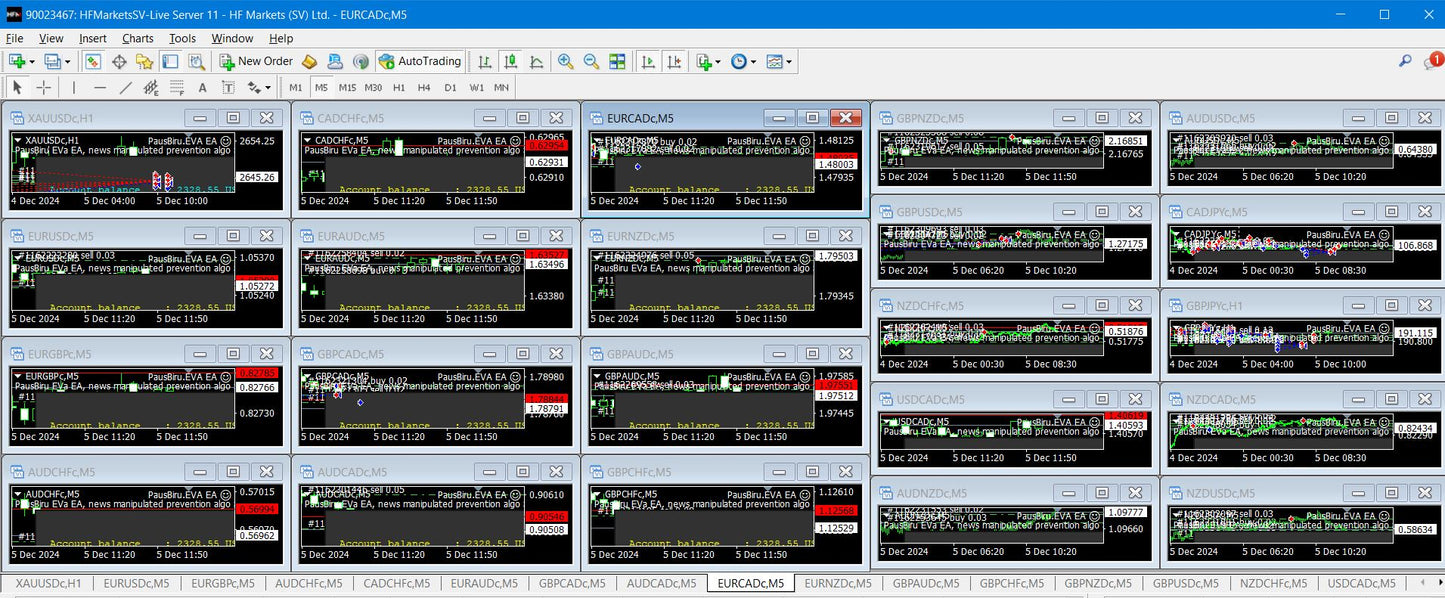Viewport: 1445px width, 598px height.
Task: Select the text label tool (A)
Action: coord(202,88)
